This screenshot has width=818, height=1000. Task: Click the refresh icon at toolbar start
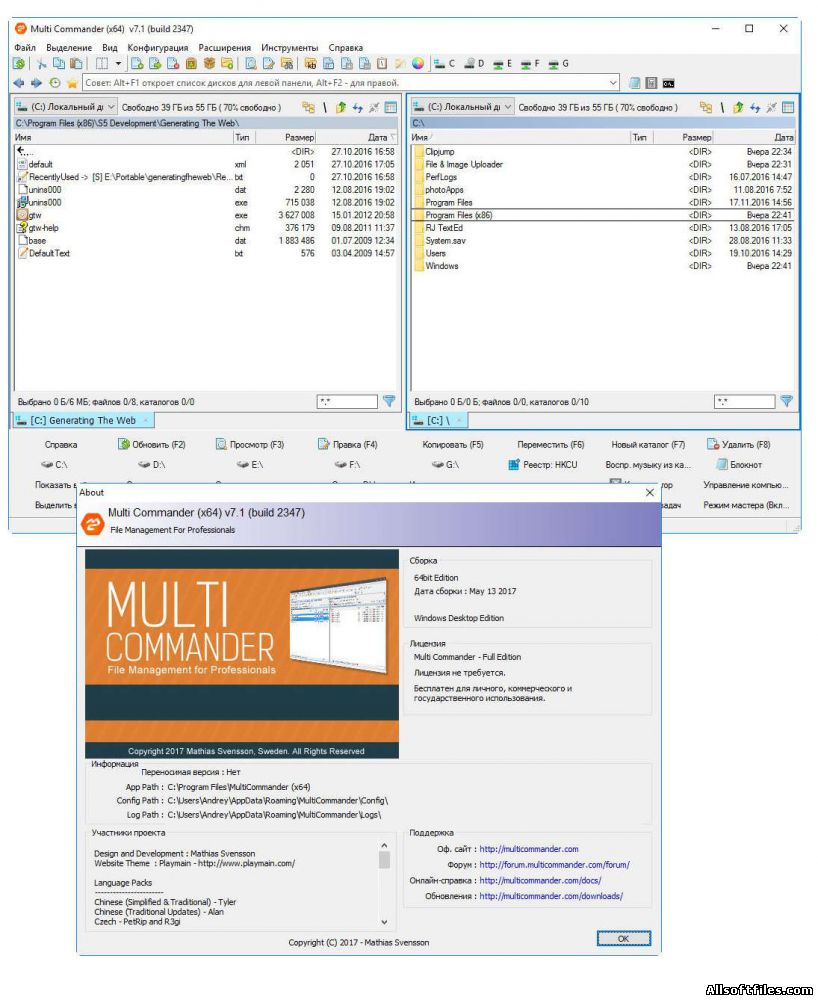coord(19,64)
